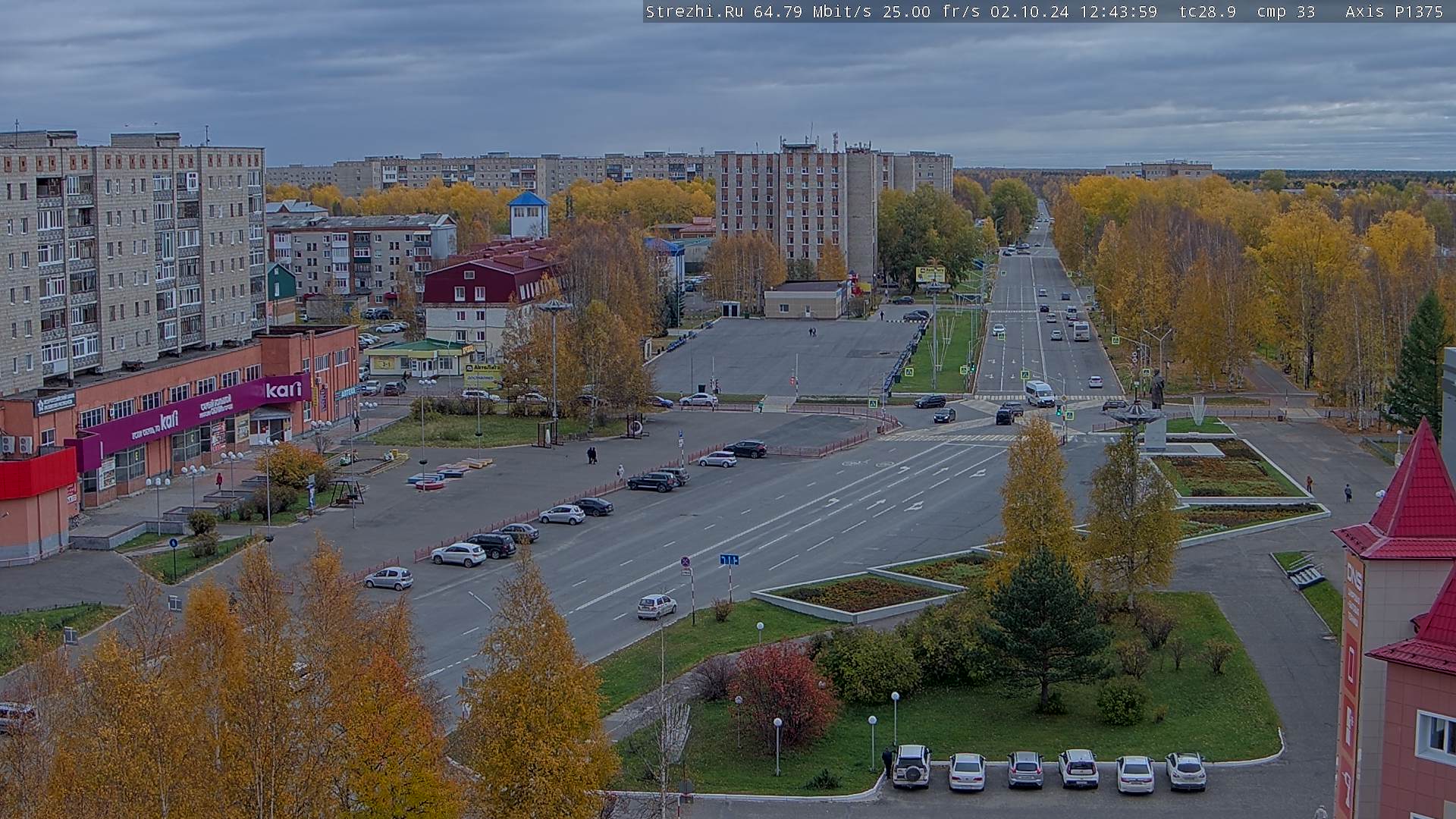This screenshot has width=1456, height=819.
Task: Click the 12:43:59 timestamp
Action: [x=1118, y=11]
